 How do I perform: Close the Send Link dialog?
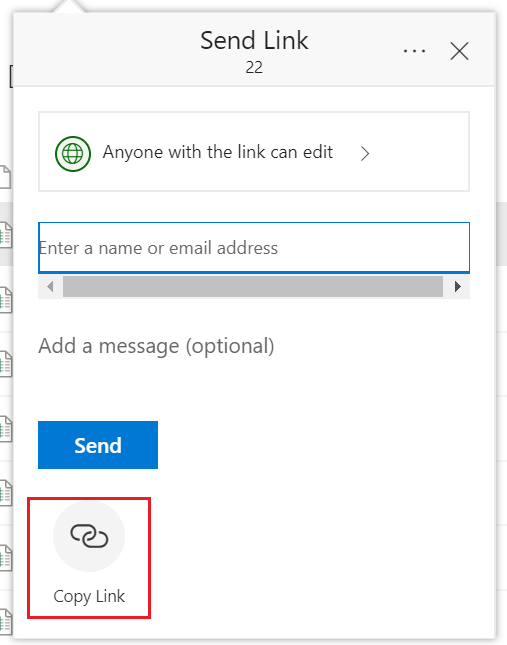[x=459, y=51]
